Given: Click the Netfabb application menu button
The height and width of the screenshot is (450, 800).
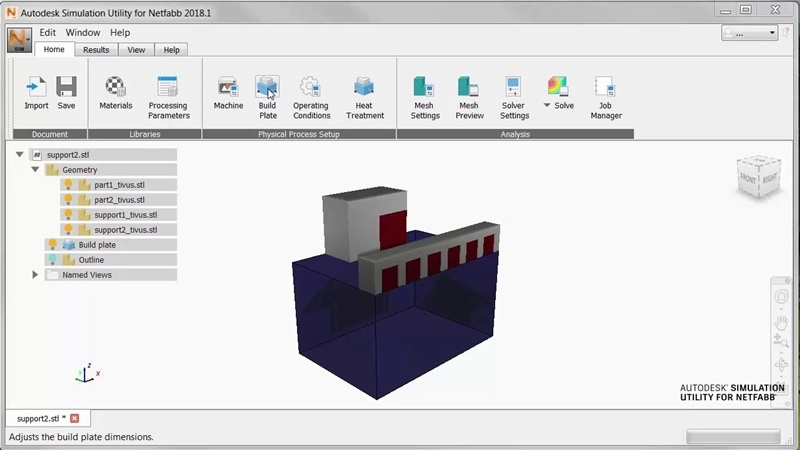Looking at the screenshot, I should pos(19,40).
